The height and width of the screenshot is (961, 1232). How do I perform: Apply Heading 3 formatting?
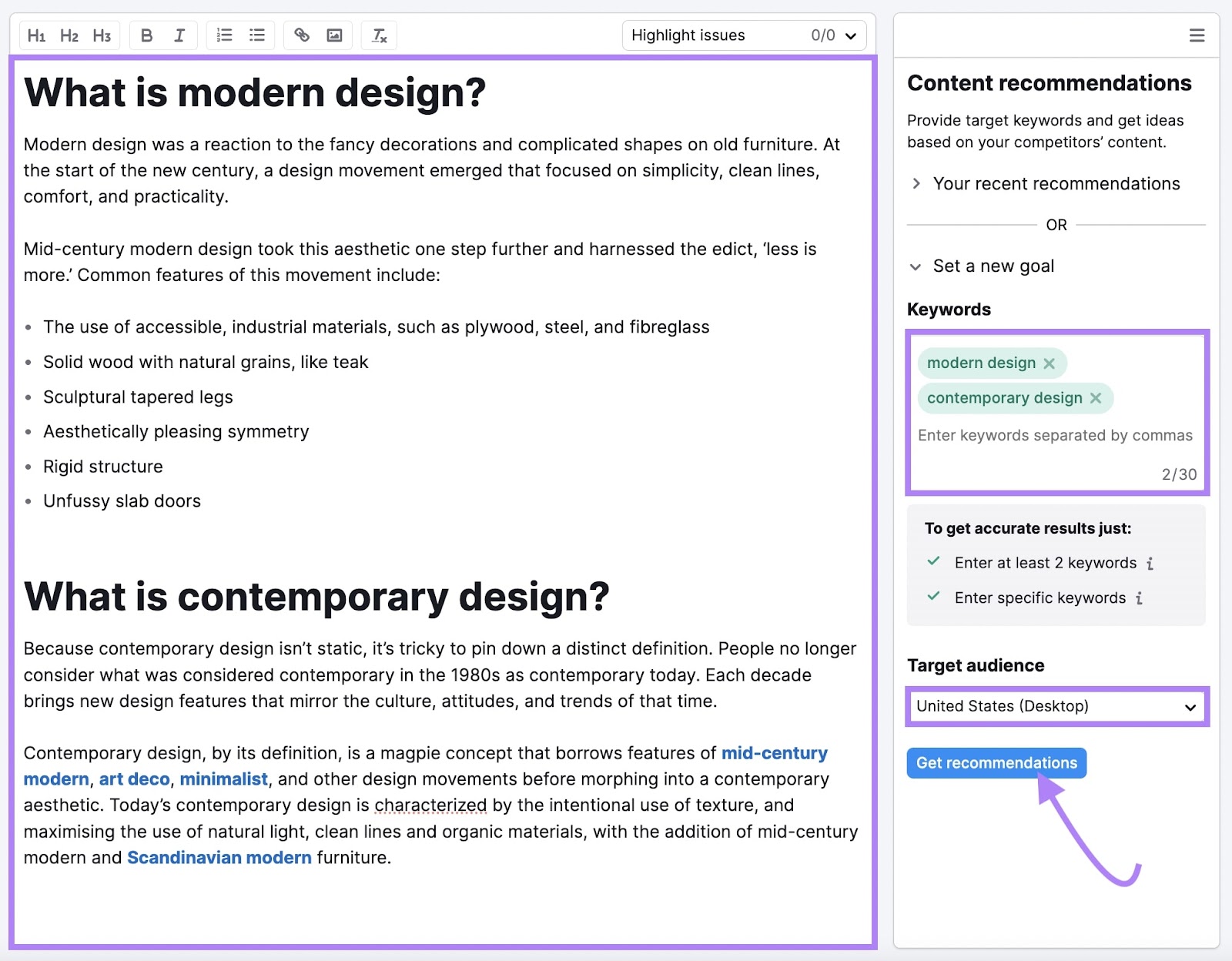(x=102, y=35)
